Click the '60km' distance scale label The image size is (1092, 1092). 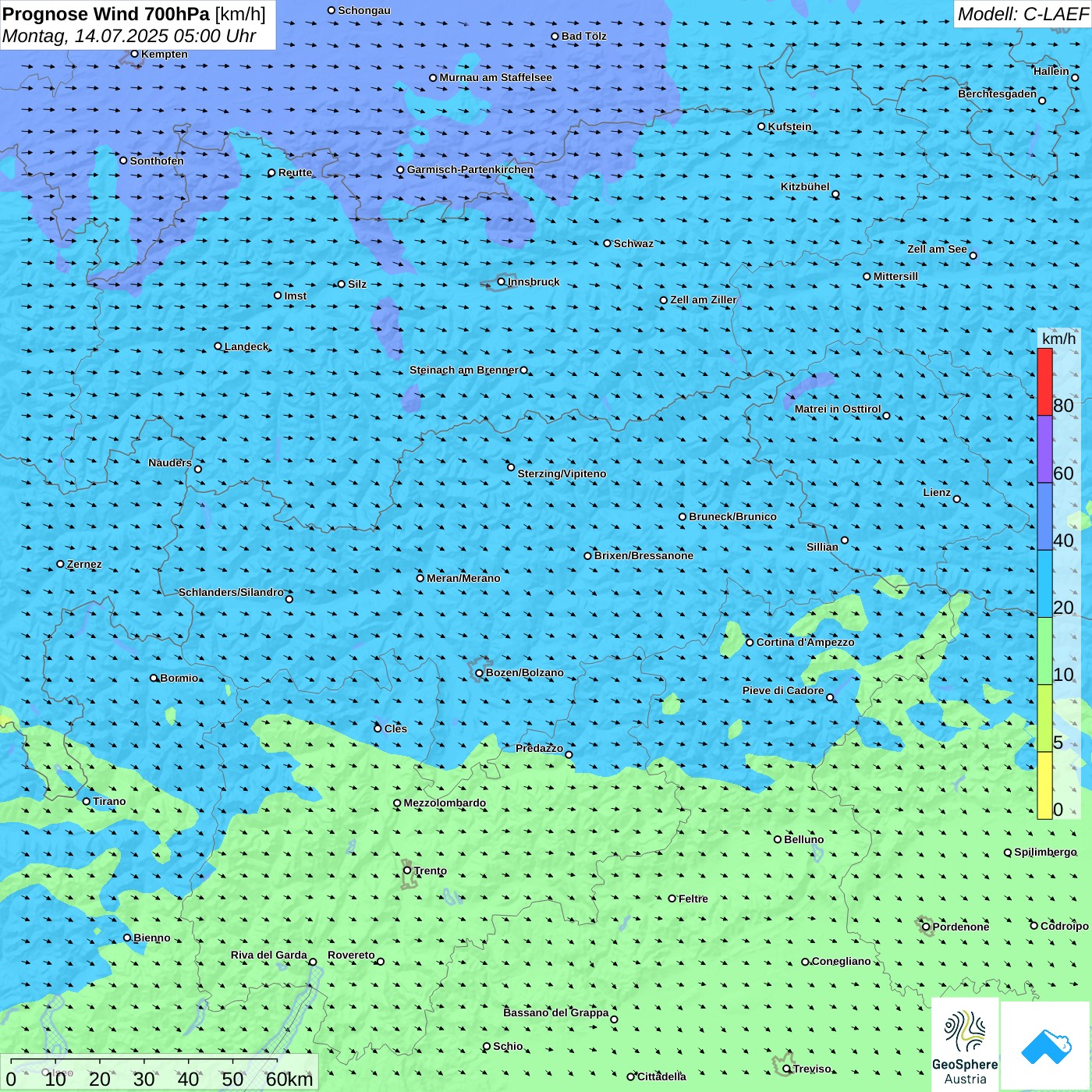[x=289, y=1079]
